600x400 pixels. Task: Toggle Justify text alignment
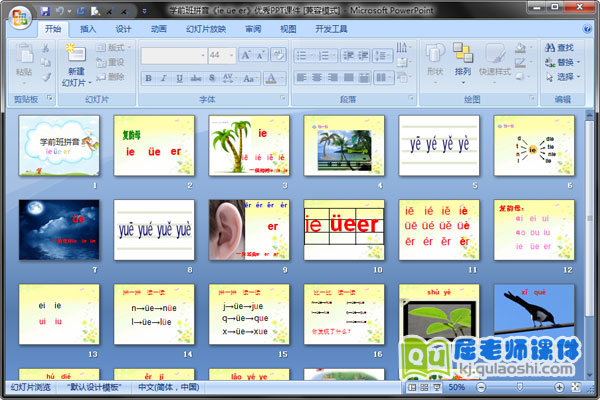coord(349,78)
